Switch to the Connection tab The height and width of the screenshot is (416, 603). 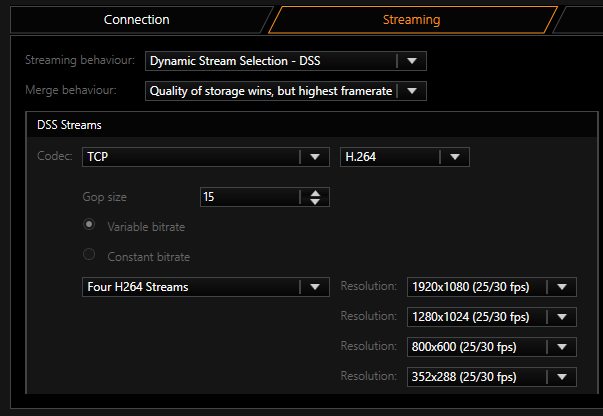(137, 20)
